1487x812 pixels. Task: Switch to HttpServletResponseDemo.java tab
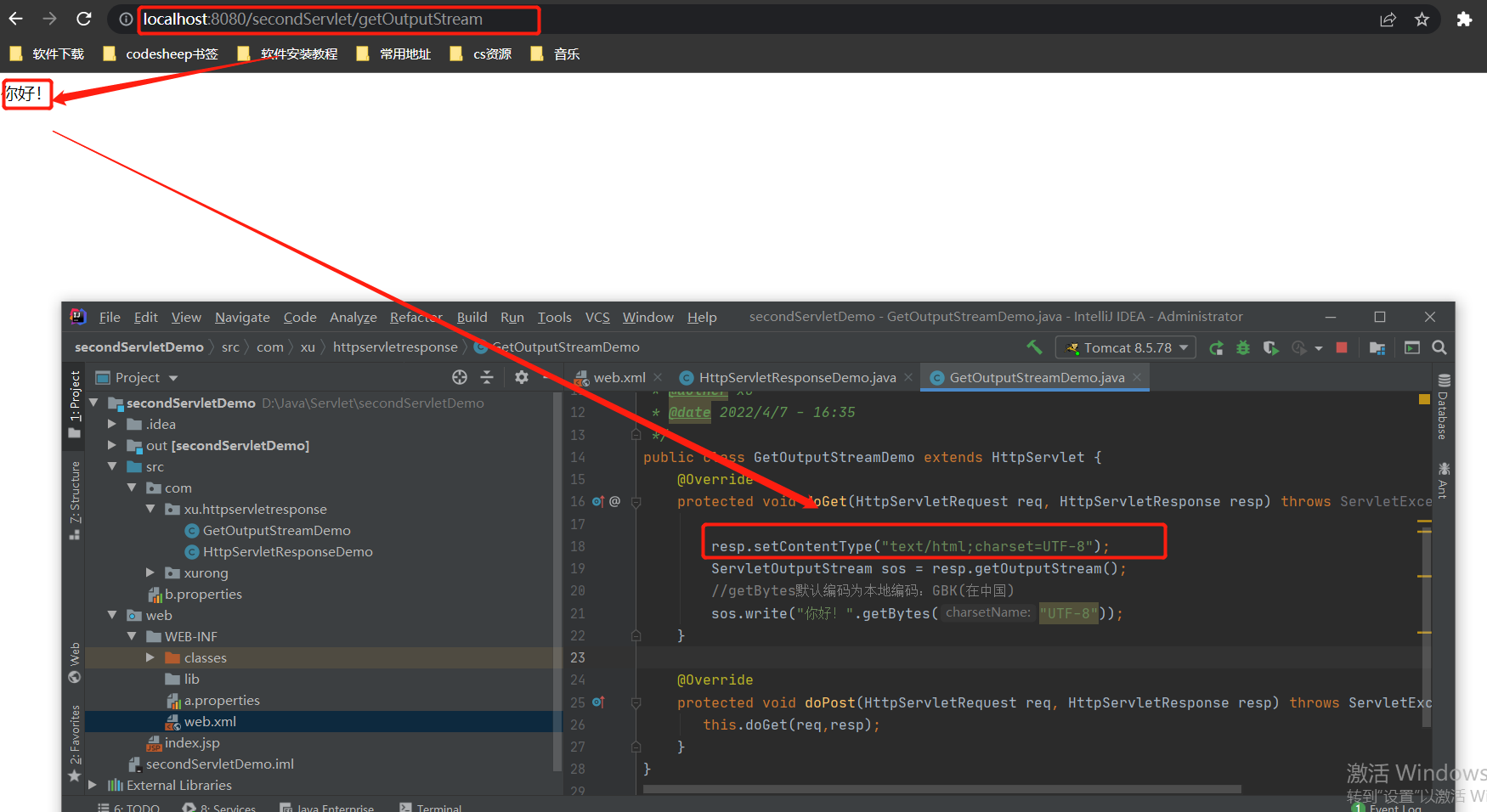pyautogui.click(x=797, y=377)
